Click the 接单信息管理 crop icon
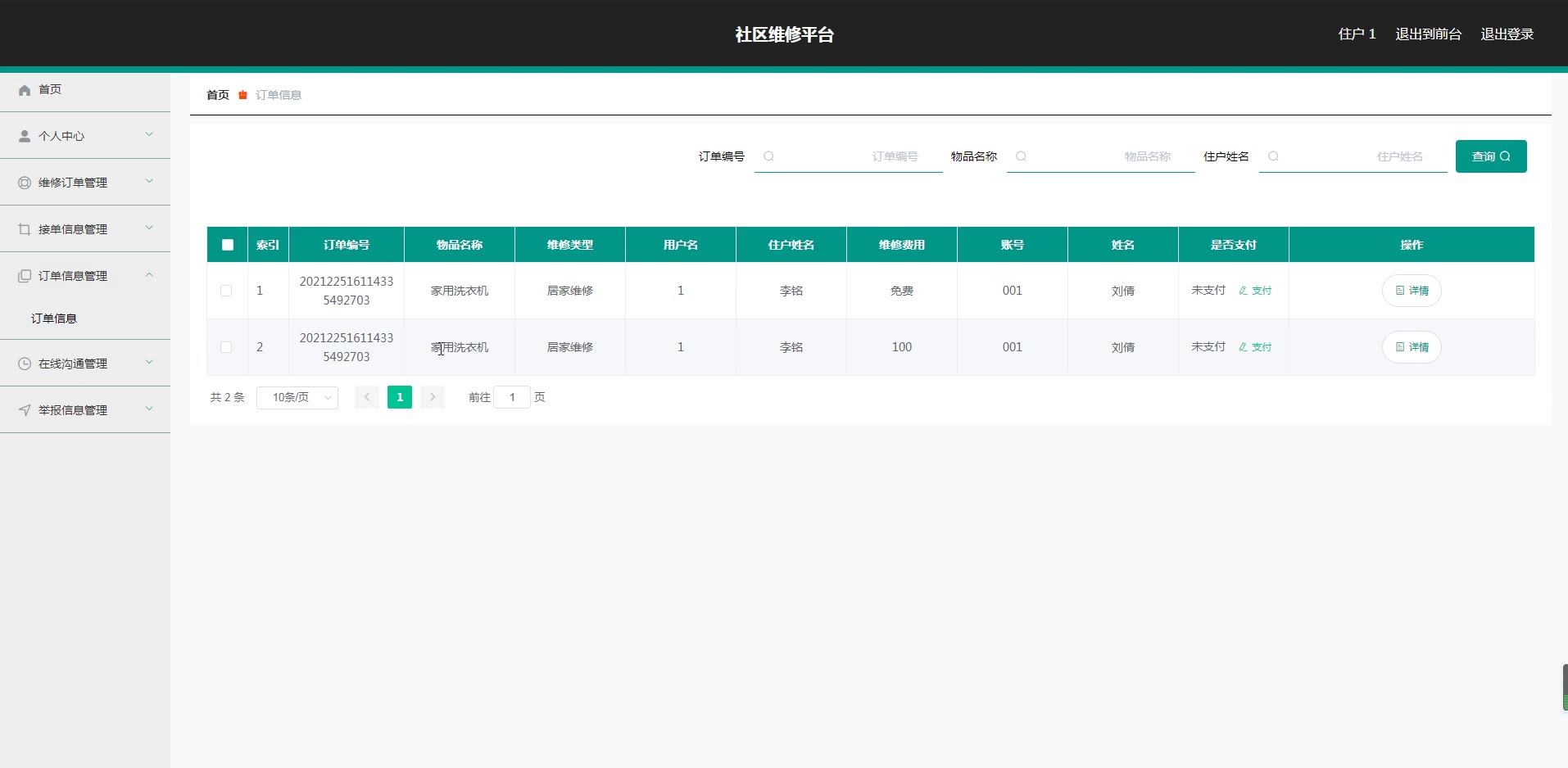1568x768 pixels. coord(25,230)
